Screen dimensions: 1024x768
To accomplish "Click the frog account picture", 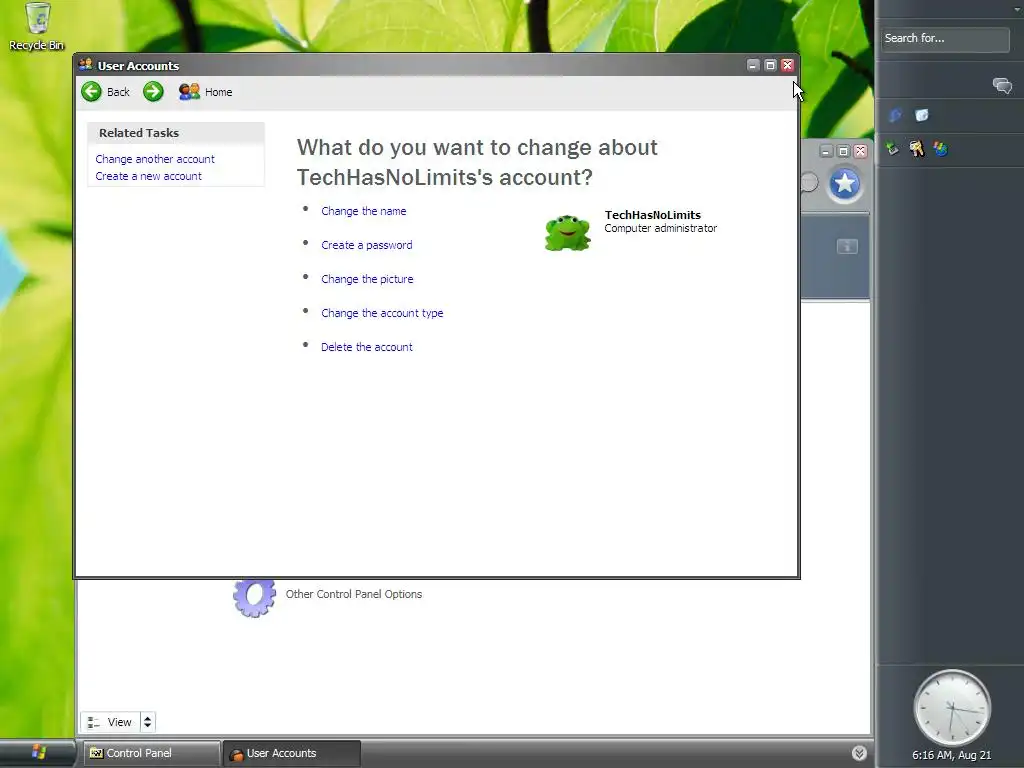I will click(x=568, y=232).
